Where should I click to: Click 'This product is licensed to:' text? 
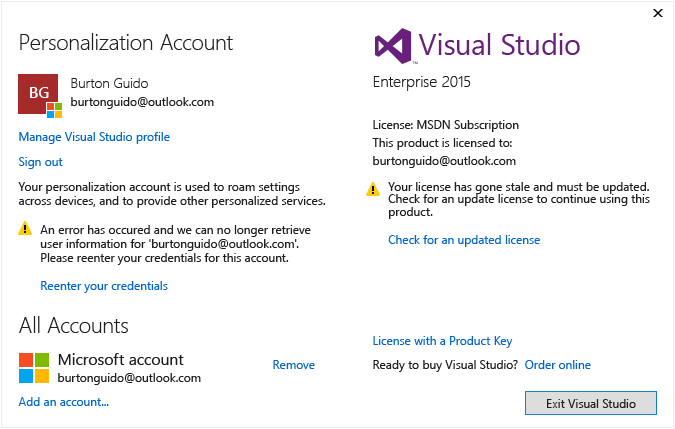[x=443, y=143]
